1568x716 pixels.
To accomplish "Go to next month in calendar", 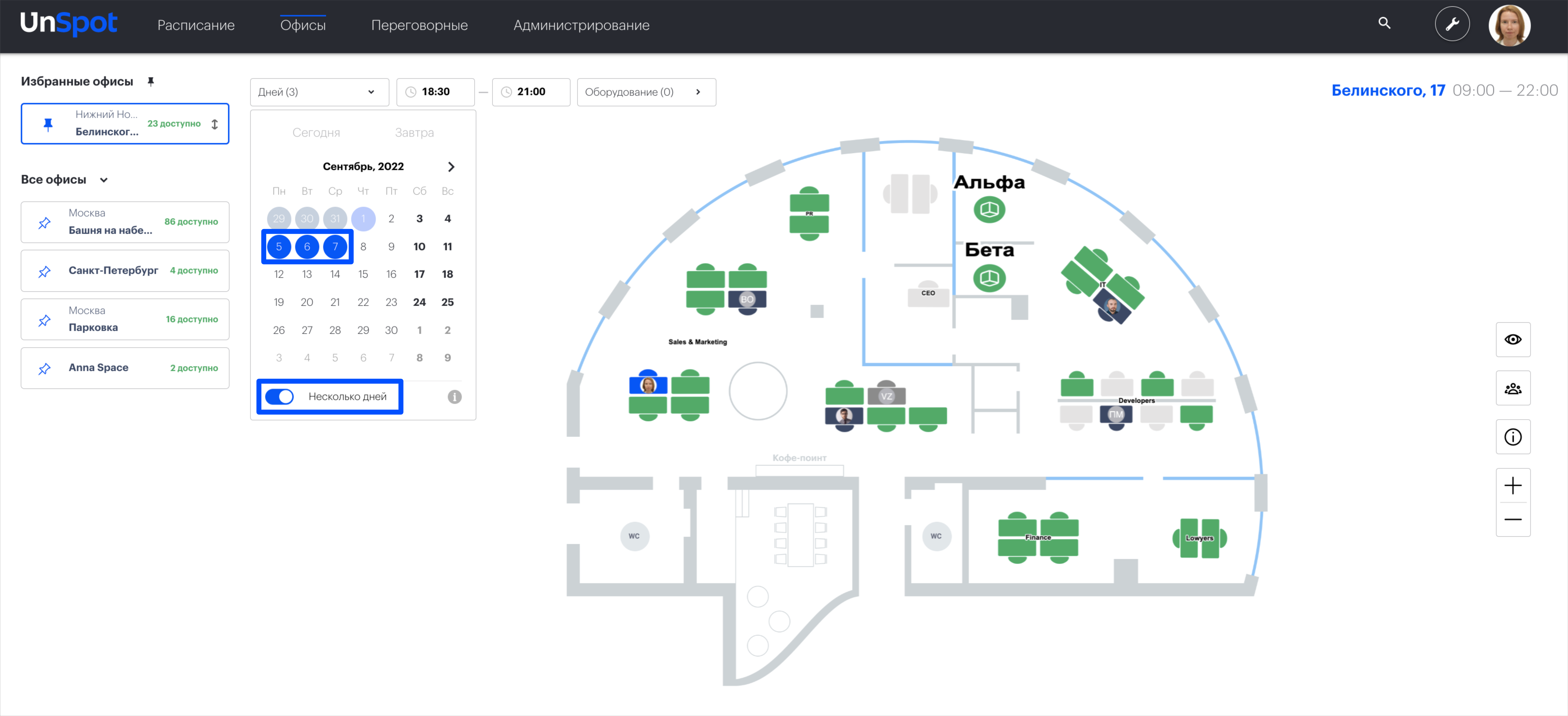I will coord(451,167).
